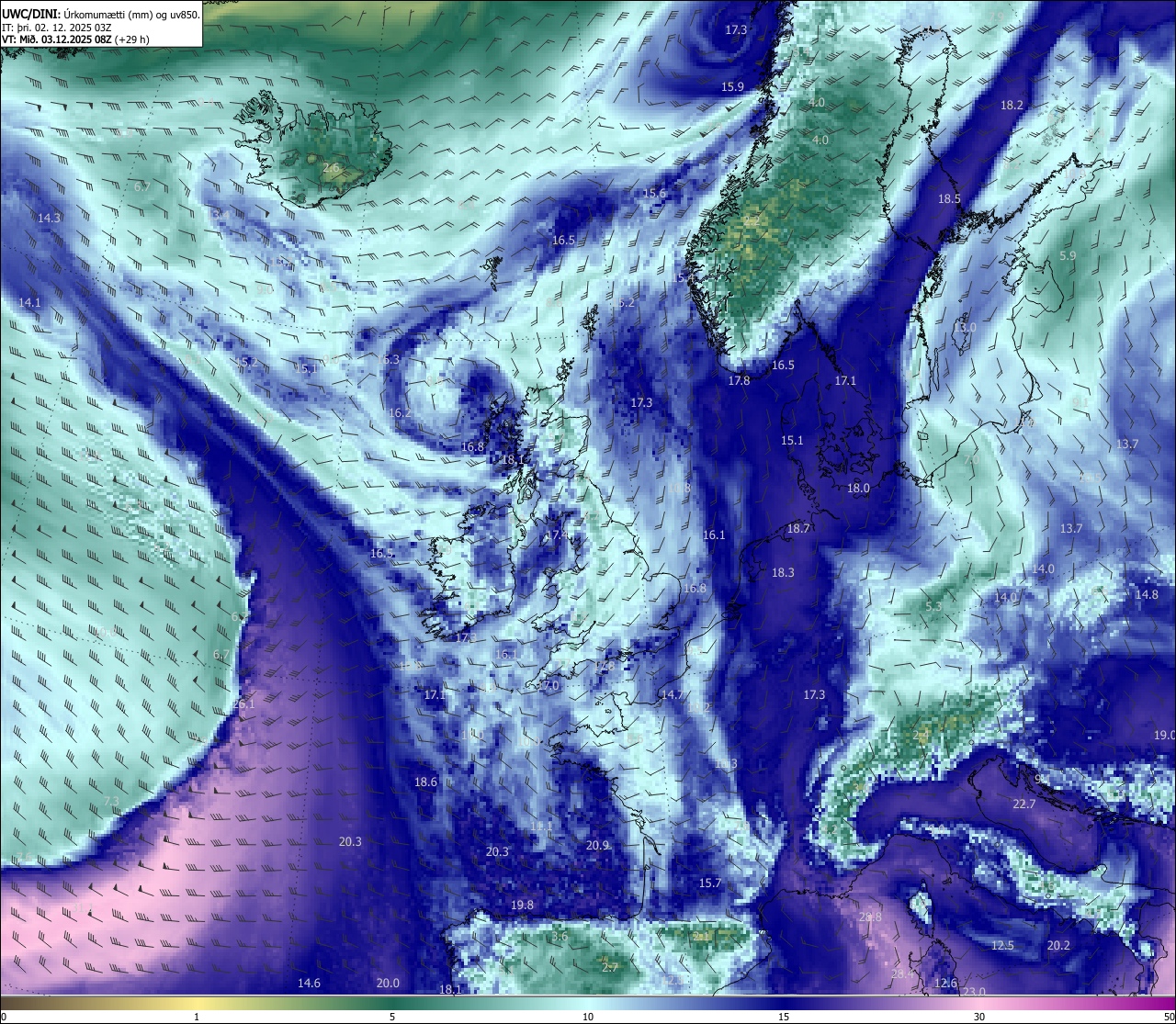Click the '10' tick label on the color scale
The height and width of the screenshot is (1024, 1176).
click(588, 1017)
